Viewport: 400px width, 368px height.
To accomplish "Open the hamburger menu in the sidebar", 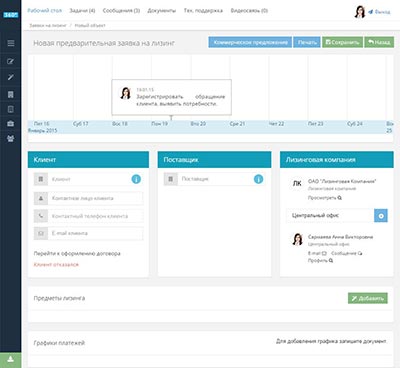I will tap(11, 43).
